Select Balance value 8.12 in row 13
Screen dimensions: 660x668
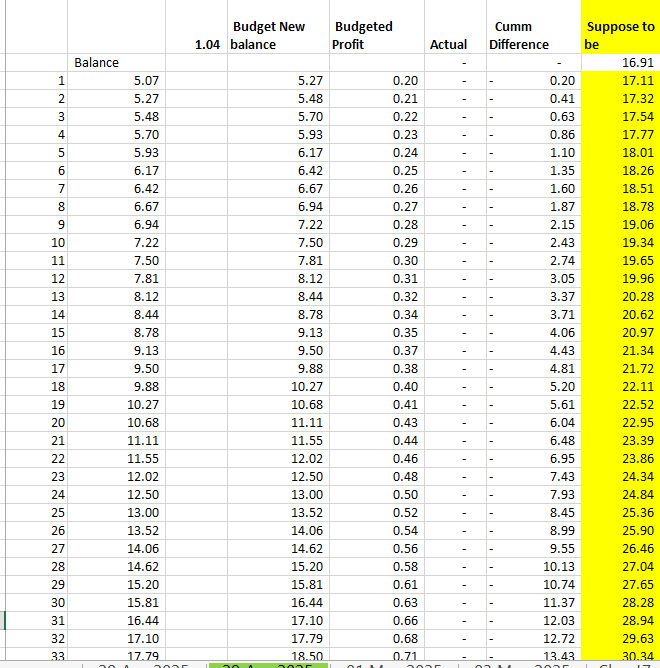click(x=116, y=297)
